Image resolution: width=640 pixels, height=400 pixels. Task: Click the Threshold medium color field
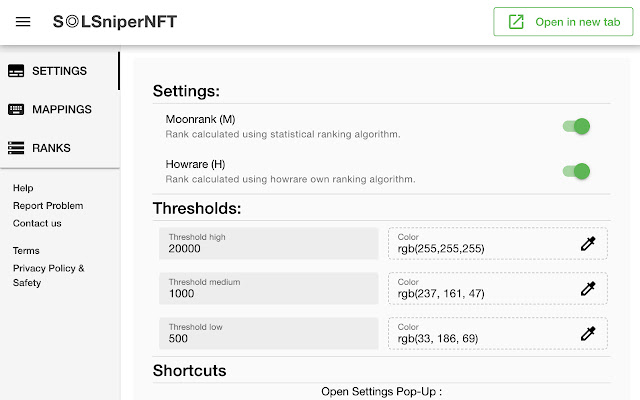[480, 288]
